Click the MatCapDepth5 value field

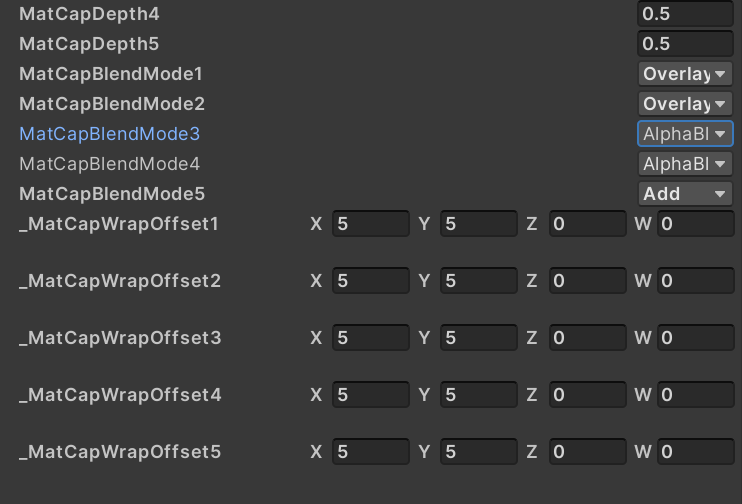click(685, 44)
